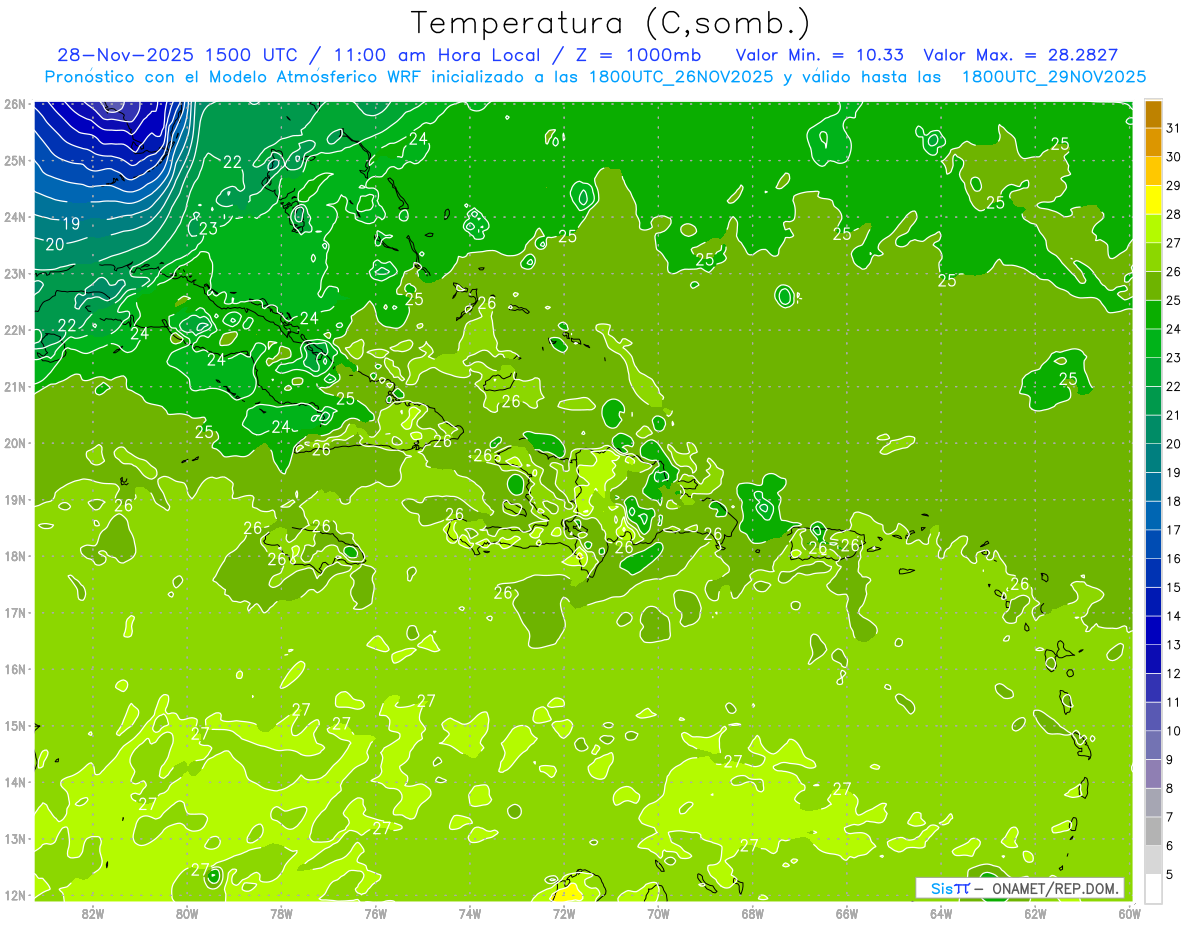Viewport: 1200px width, 927px height.
Task: Click the 82W longitude axis label
Action: click(94, 912)
